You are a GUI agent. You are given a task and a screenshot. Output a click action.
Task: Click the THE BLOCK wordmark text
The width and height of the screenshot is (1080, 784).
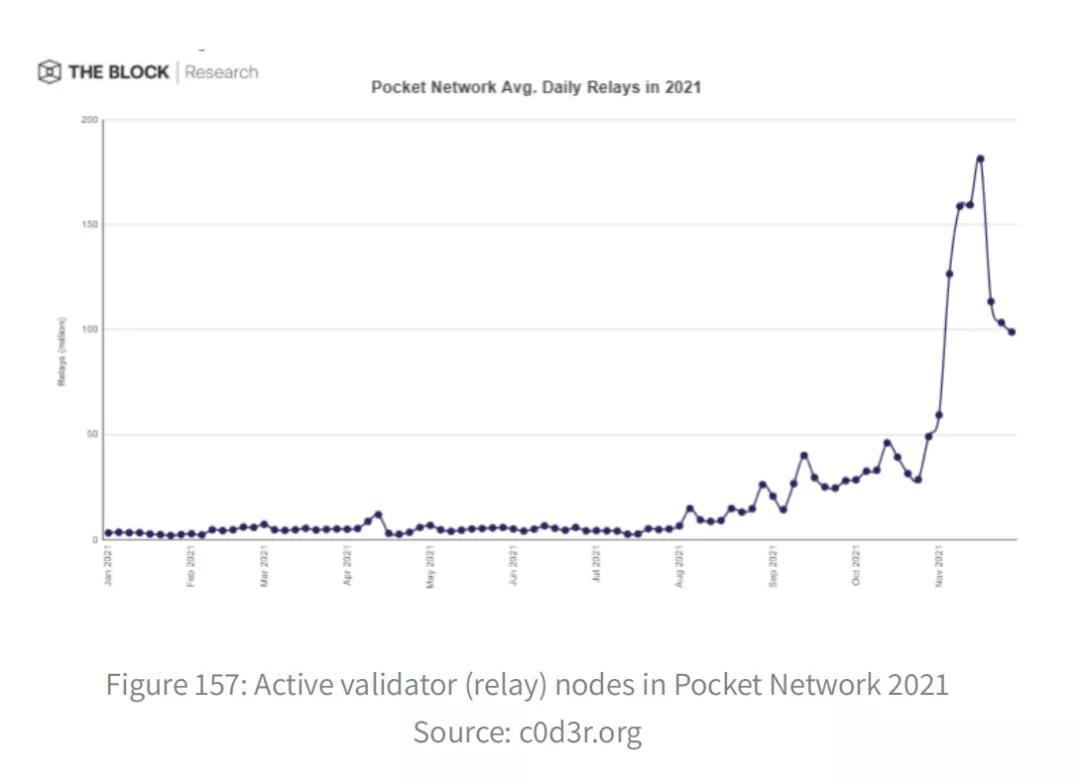(118, 72)
